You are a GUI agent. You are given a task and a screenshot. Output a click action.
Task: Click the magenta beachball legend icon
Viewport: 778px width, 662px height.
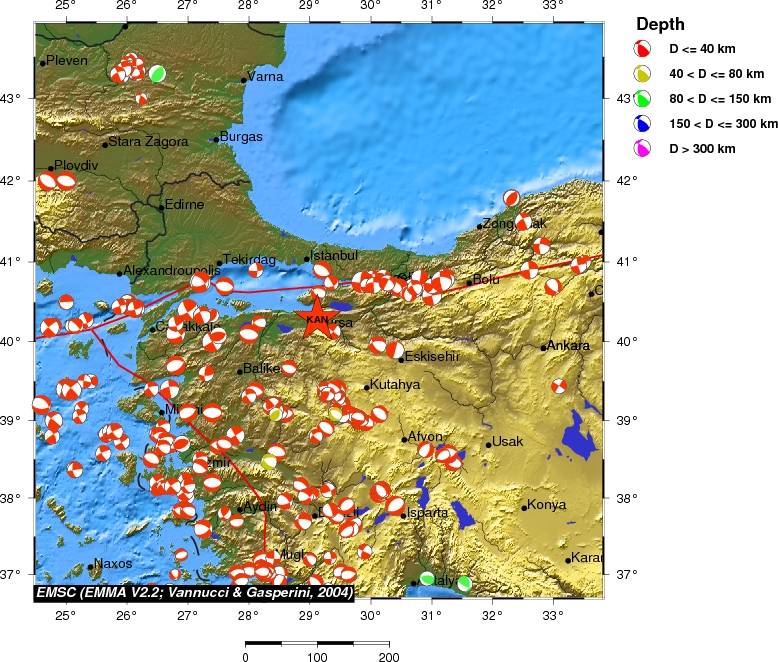click(x=645, y=149)
